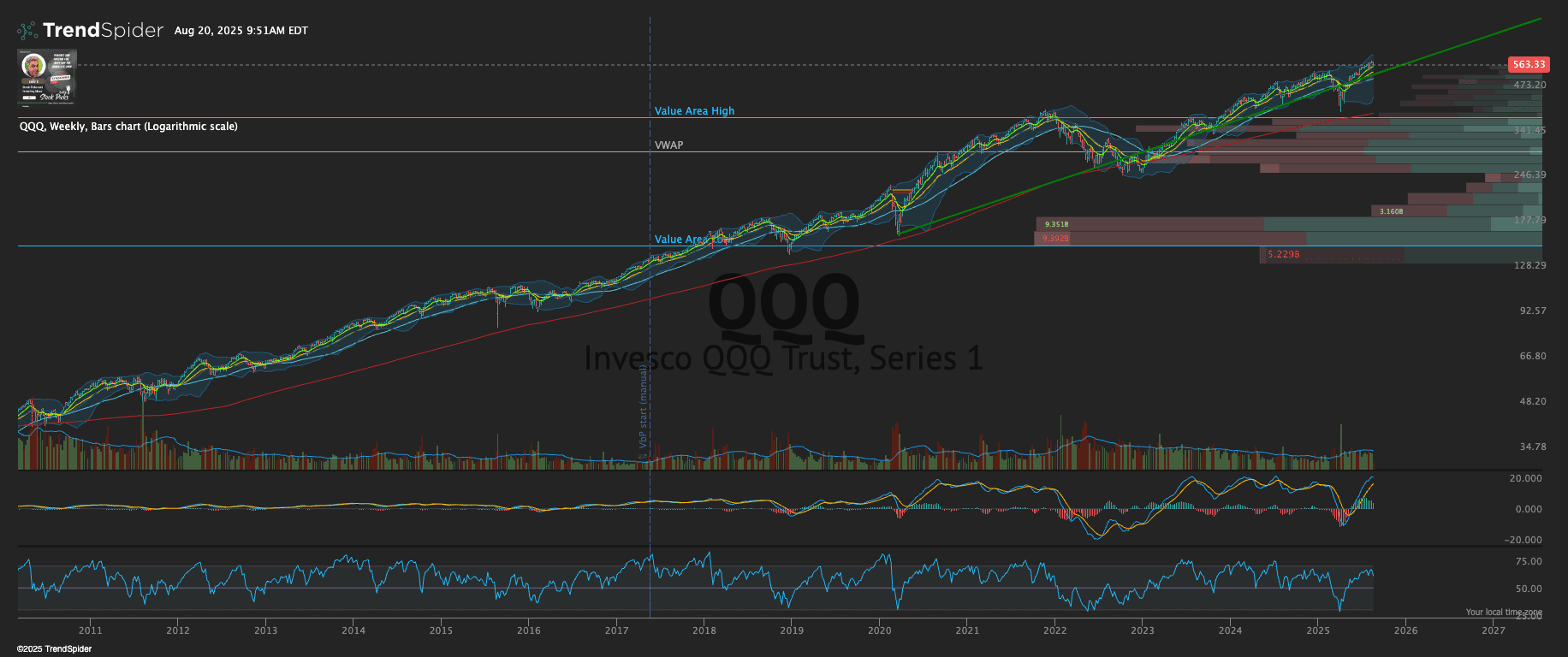Viewport: 1568px width, 657px height.
Task: Click the 2017 year label on time axis
Action: (x=616, y=630)
